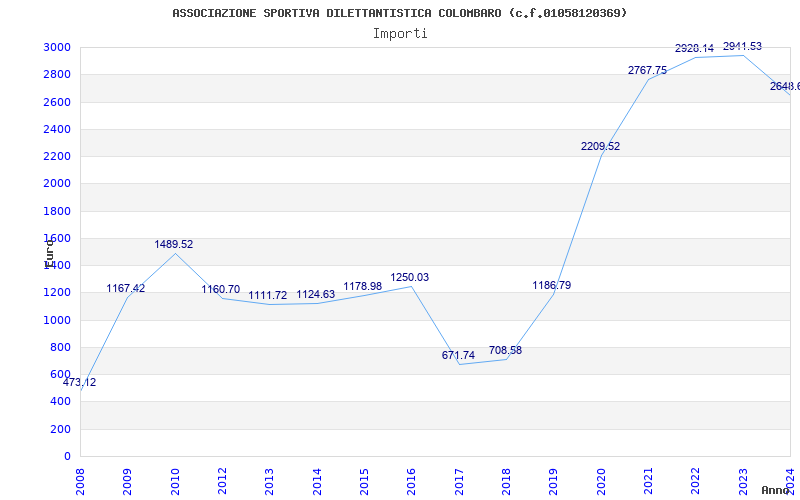Viewport: 800px width, 500px height.
Task: Select the 708.58 data label
Action: pyautogui.click(x=506, y=351)
